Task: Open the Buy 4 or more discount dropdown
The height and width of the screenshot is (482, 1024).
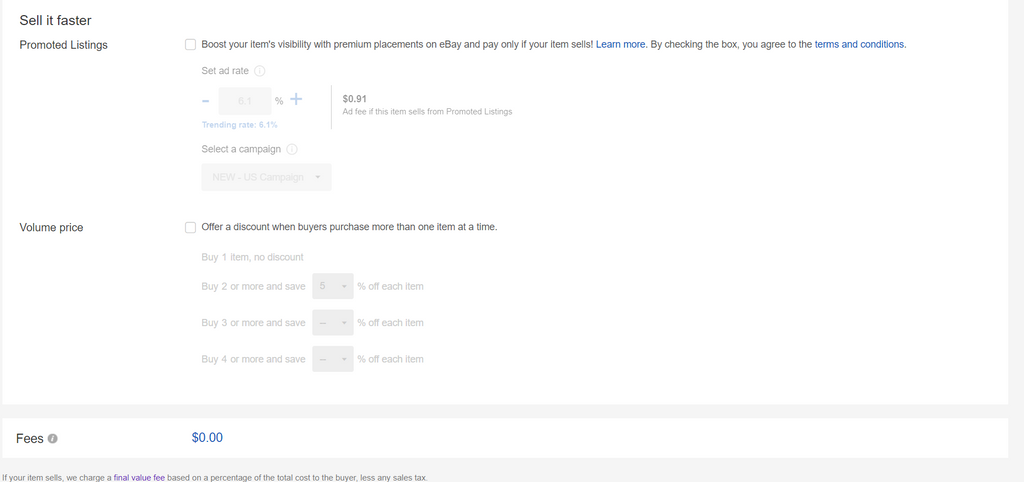Action: (x=332, y=359)
